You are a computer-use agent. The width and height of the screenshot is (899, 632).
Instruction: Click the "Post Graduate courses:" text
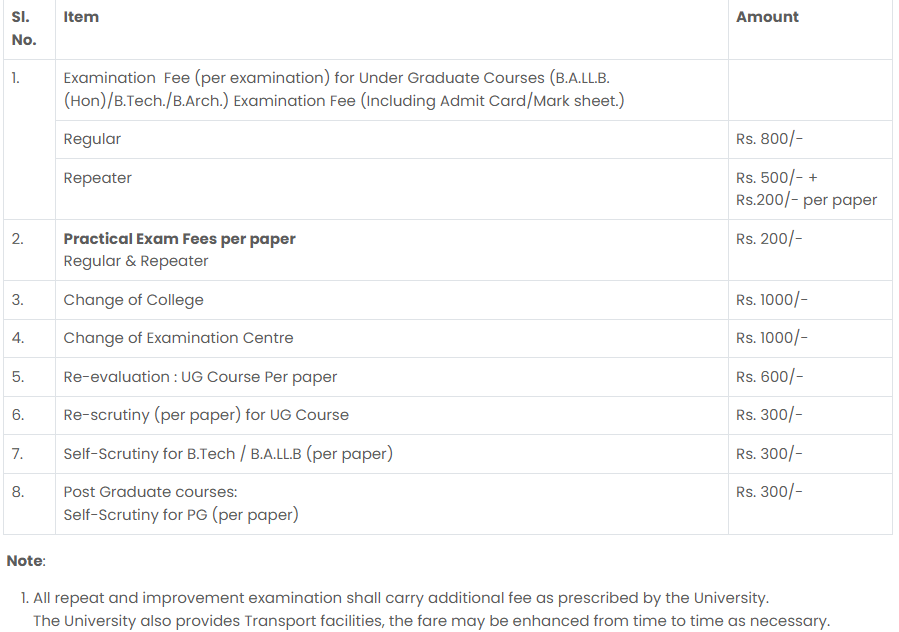click(150, 492)
